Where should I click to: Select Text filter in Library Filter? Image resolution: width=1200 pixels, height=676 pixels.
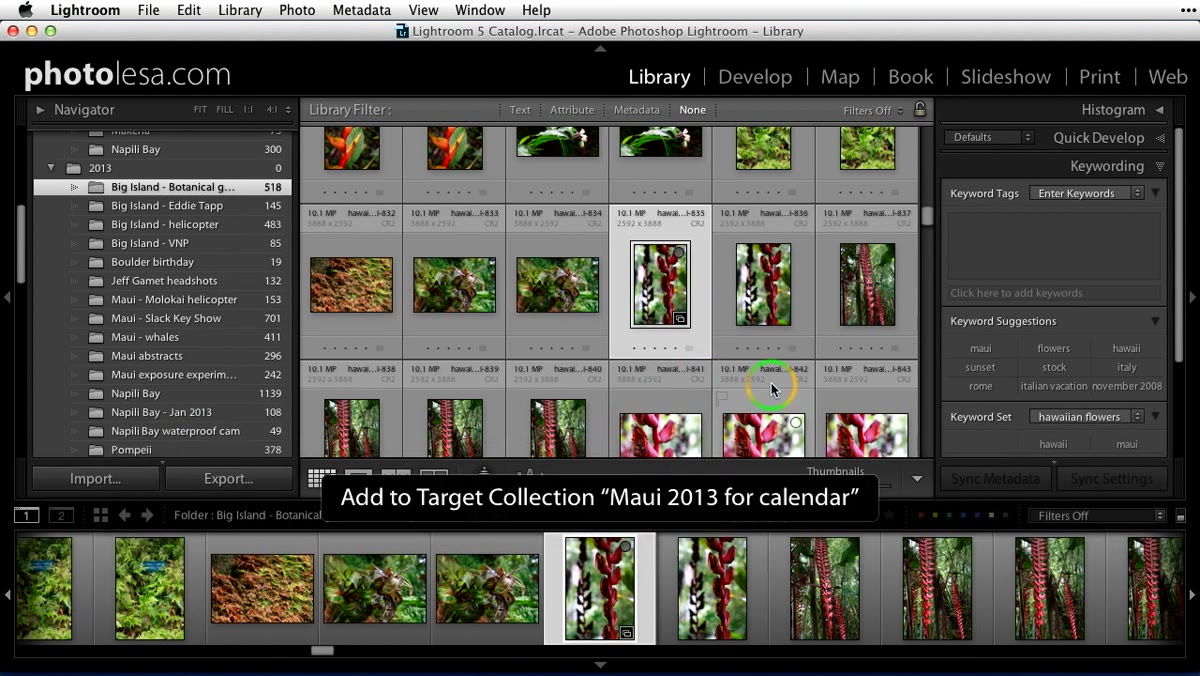coord(520,110)
